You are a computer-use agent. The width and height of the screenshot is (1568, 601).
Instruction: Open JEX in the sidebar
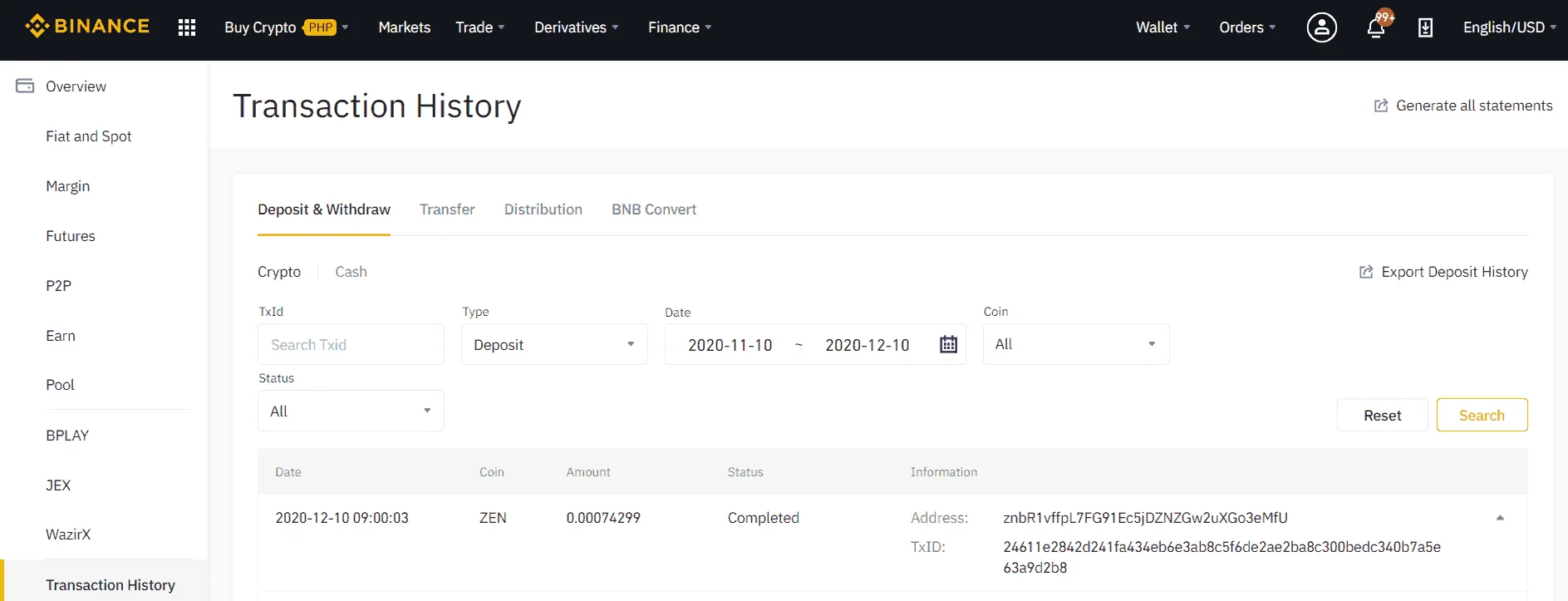point(58,485)
